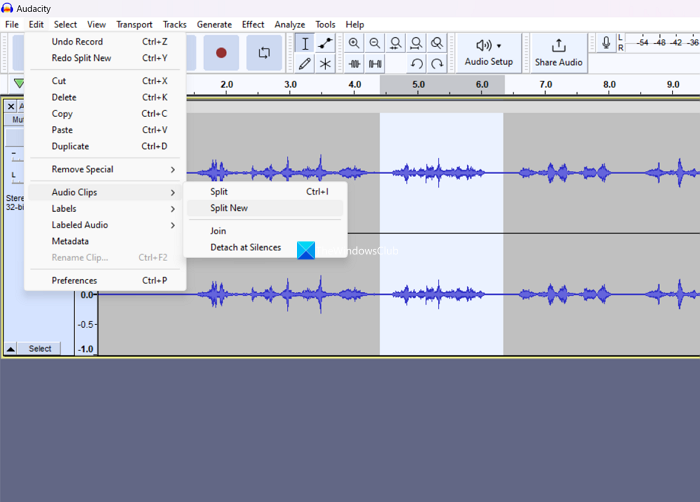The image size is (700, 502).
Task: Click Detach at Silences
Action: 245,248
